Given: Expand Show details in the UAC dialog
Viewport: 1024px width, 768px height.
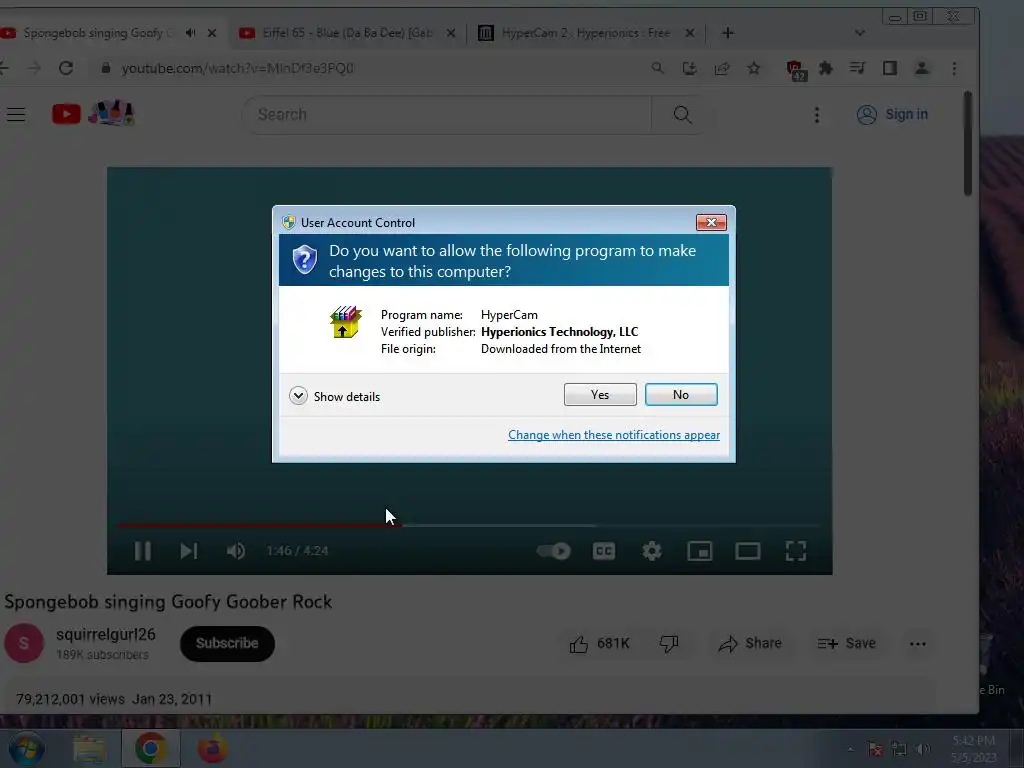Looking at the screenshot, I should coord(334,396).
